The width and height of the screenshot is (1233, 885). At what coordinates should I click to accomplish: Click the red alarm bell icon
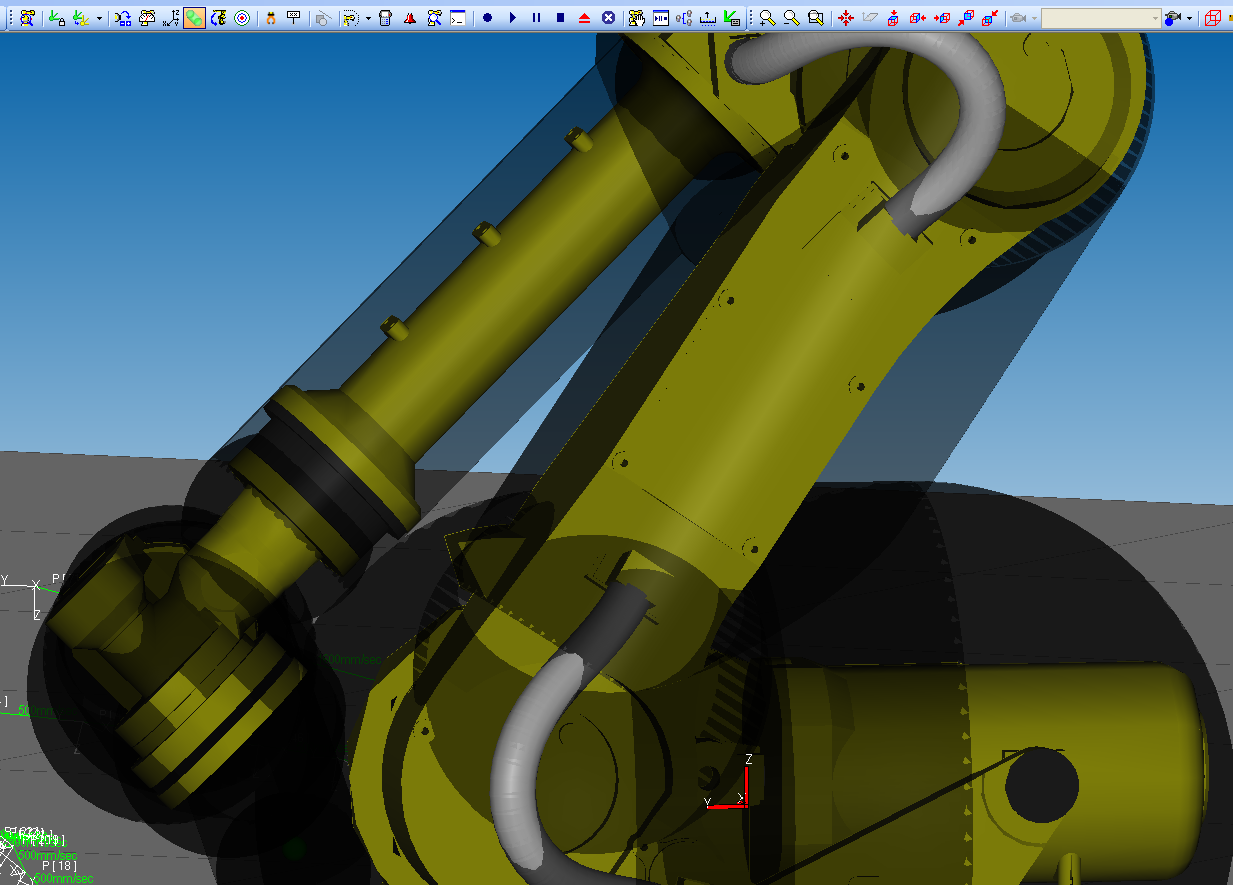coord(410,18)
